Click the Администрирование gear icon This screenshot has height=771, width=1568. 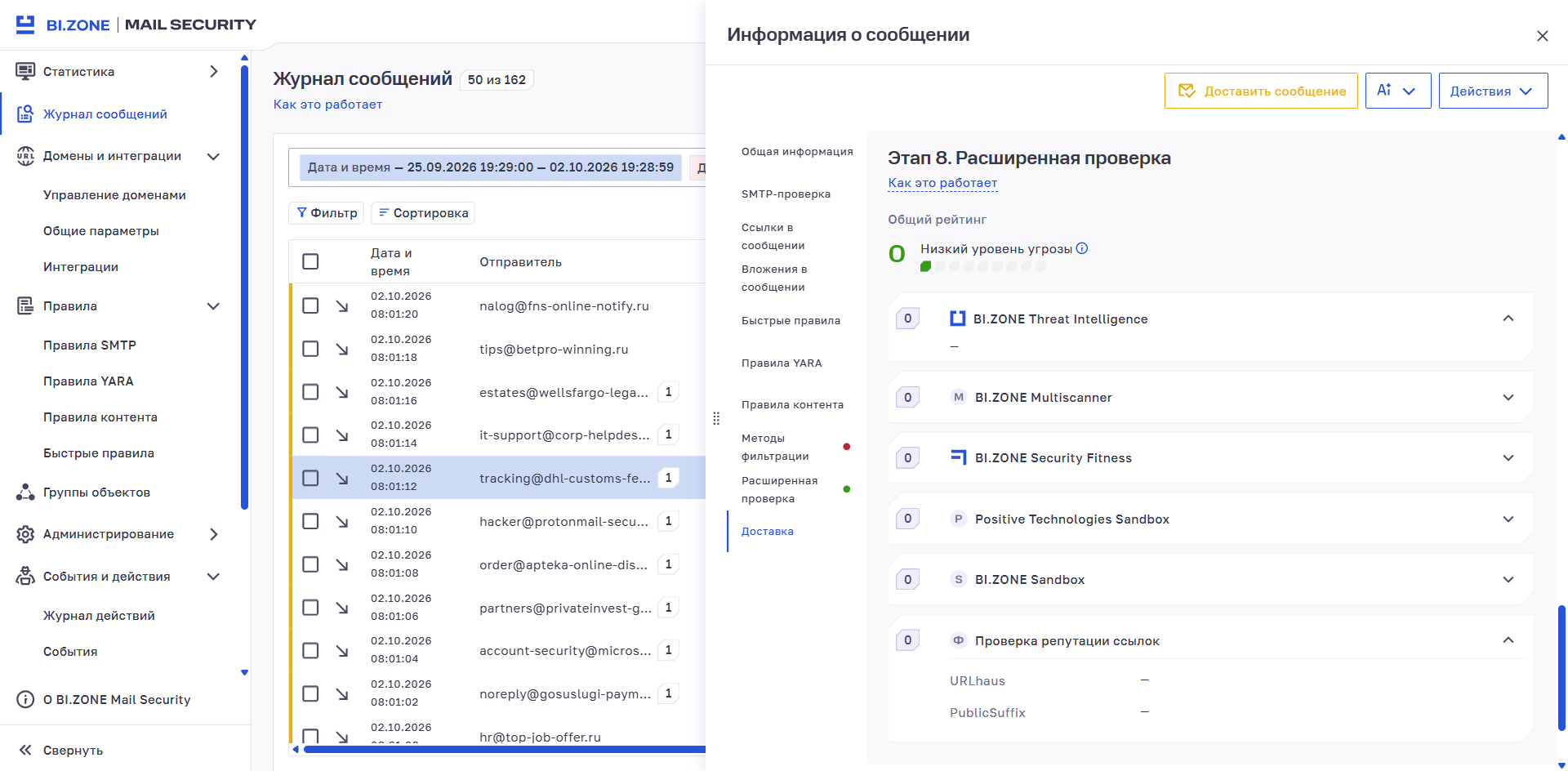click(25, 533)
